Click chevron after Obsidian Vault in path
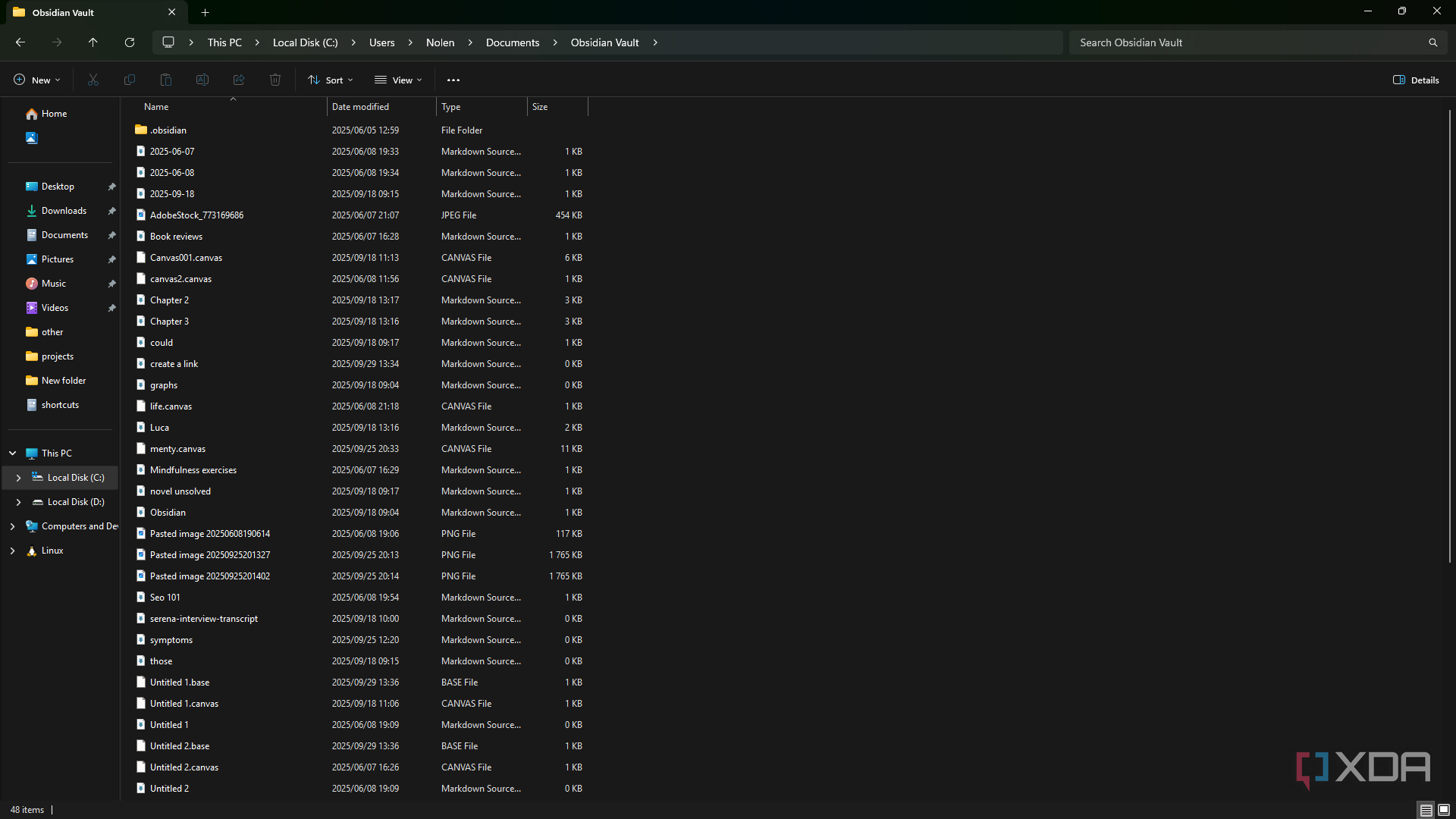 (x=655, y=42)
